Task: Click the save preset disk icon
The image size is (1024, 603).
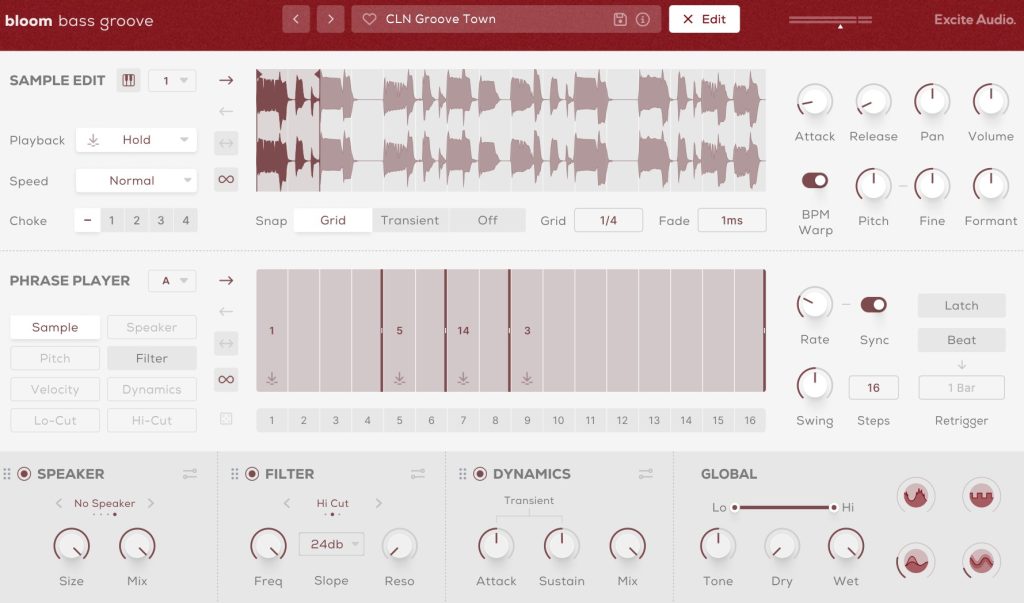Action: point(620,19)
